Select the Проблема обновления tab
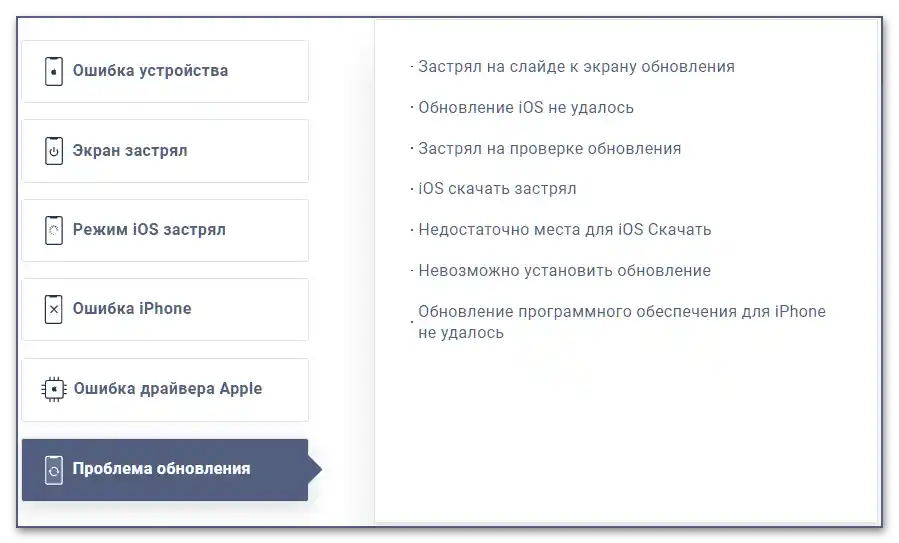The width and height of the screenshot is (899, 543). point(165,470)
